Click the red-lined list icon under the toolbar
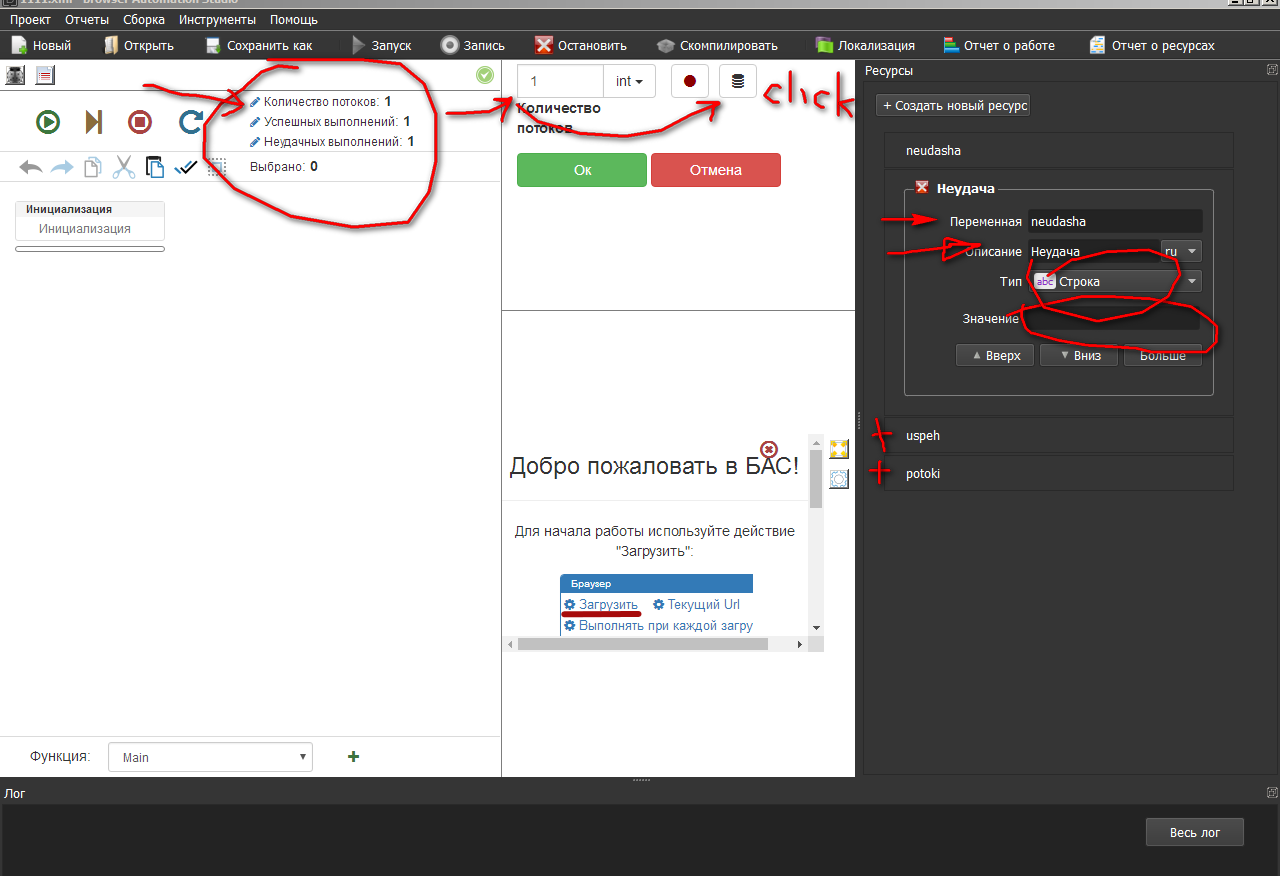Viewport: 1280px width, 876px height. 45,75
